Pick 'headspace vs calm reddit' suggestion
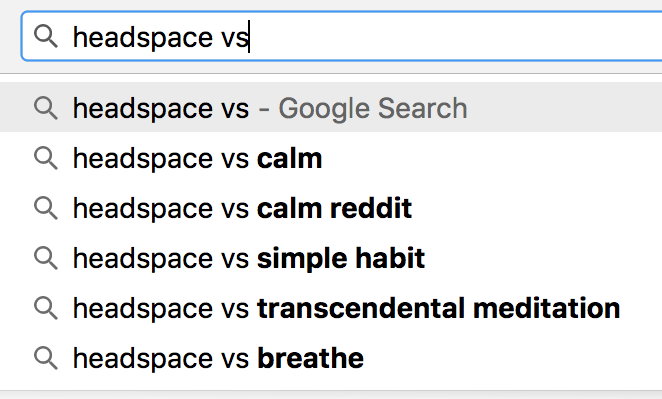The height and width of the screenshot is (399, 662). 331,208
